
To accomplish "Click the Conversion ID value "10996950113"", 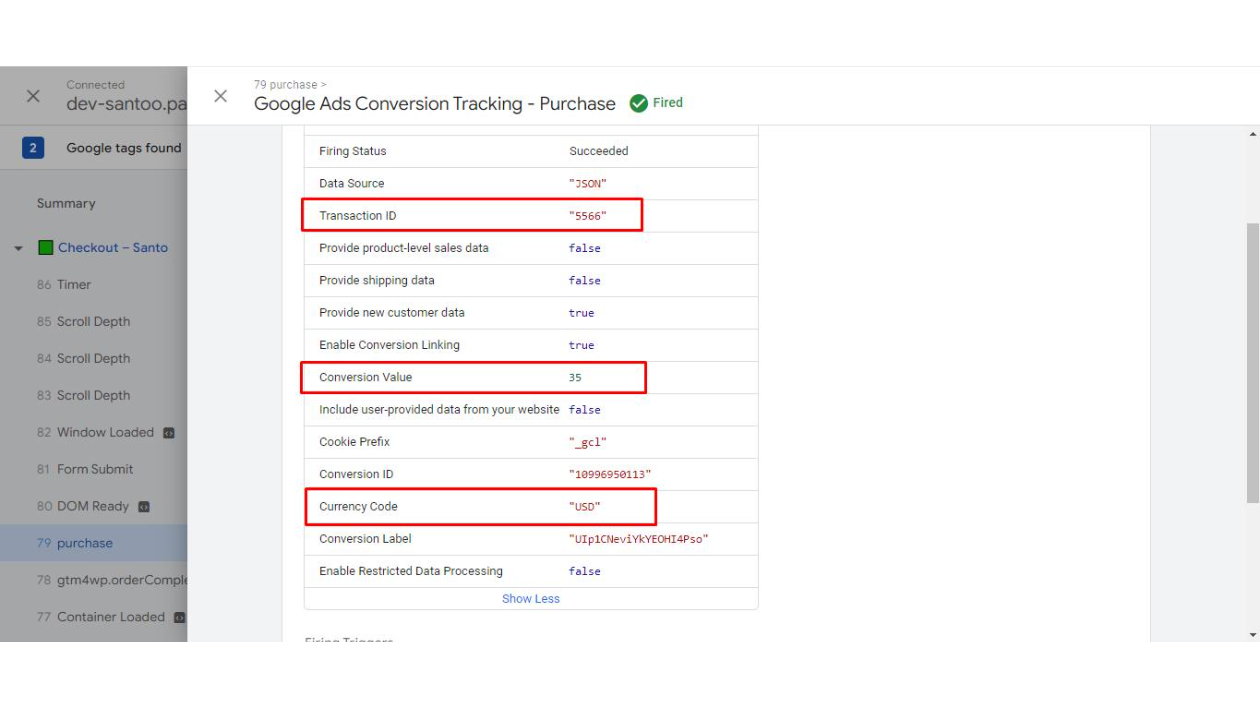I will click(x=610, y=475).
